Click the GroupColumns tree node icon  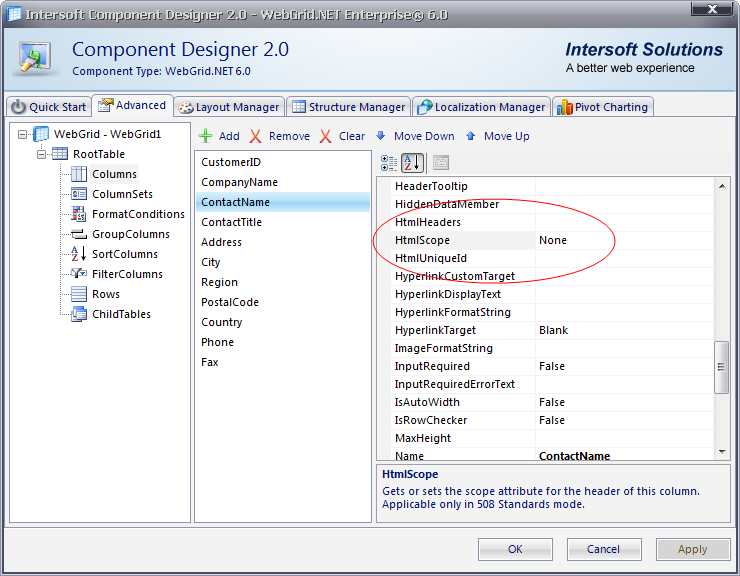pyautogui.click(x=79, y=234)
